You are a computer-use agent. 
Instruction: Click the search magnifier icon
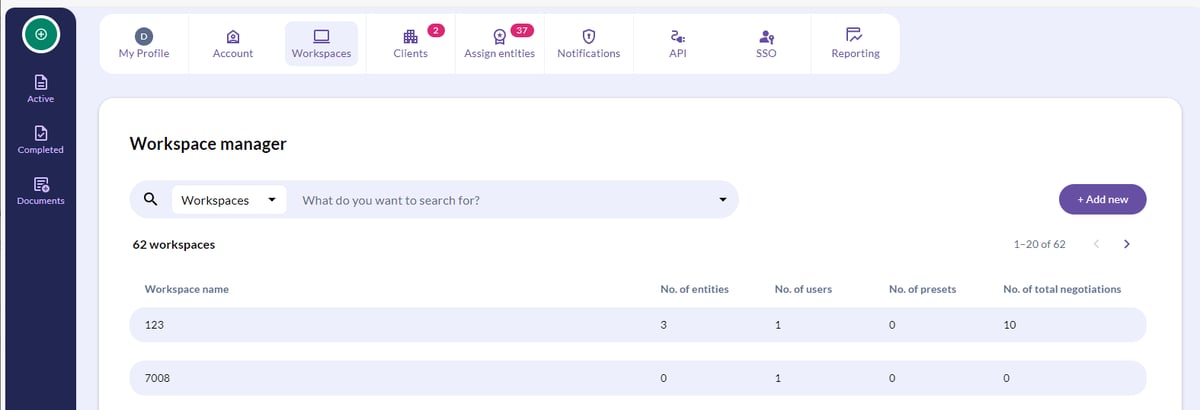(151, 199)
